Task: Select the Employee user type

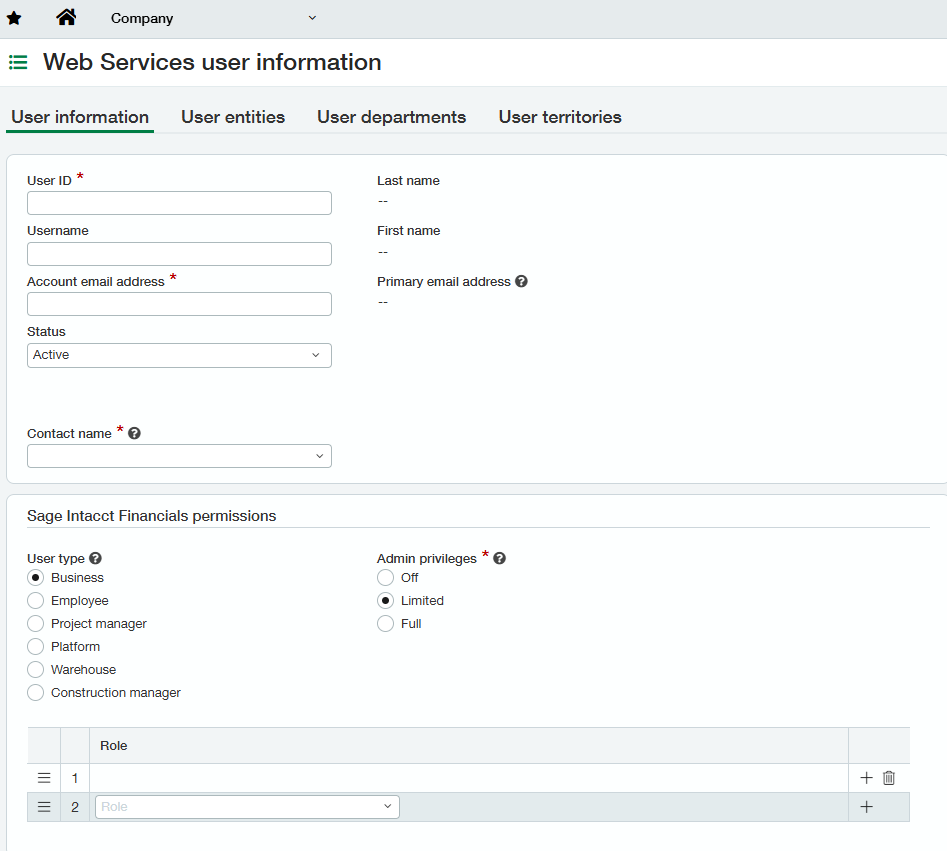Action: point(36,601)
